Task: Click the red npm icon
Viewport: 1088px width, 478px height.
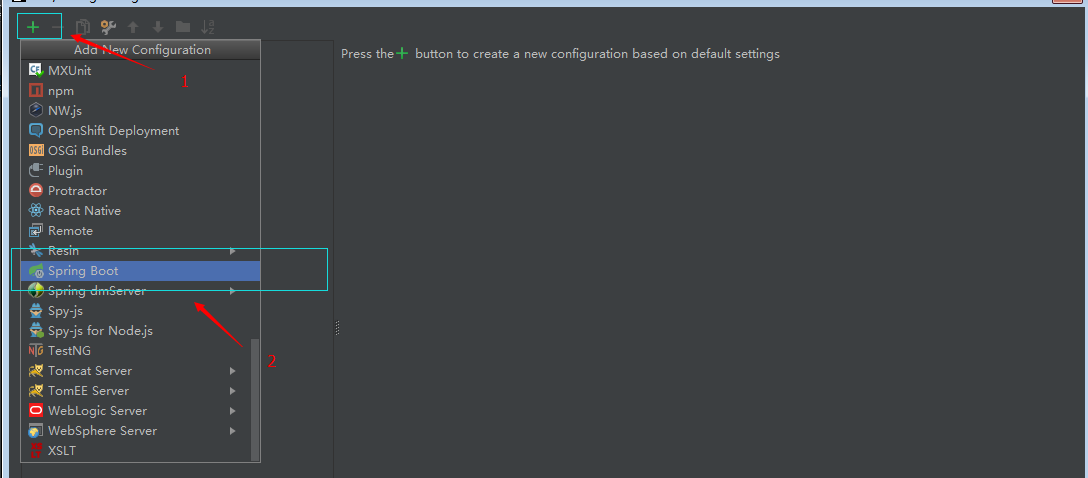Action: (36, 91)
